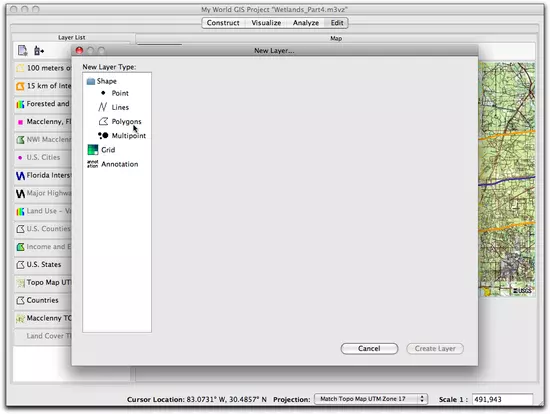
Task: Select the Land Cover layer row
Action: point(43,336)
